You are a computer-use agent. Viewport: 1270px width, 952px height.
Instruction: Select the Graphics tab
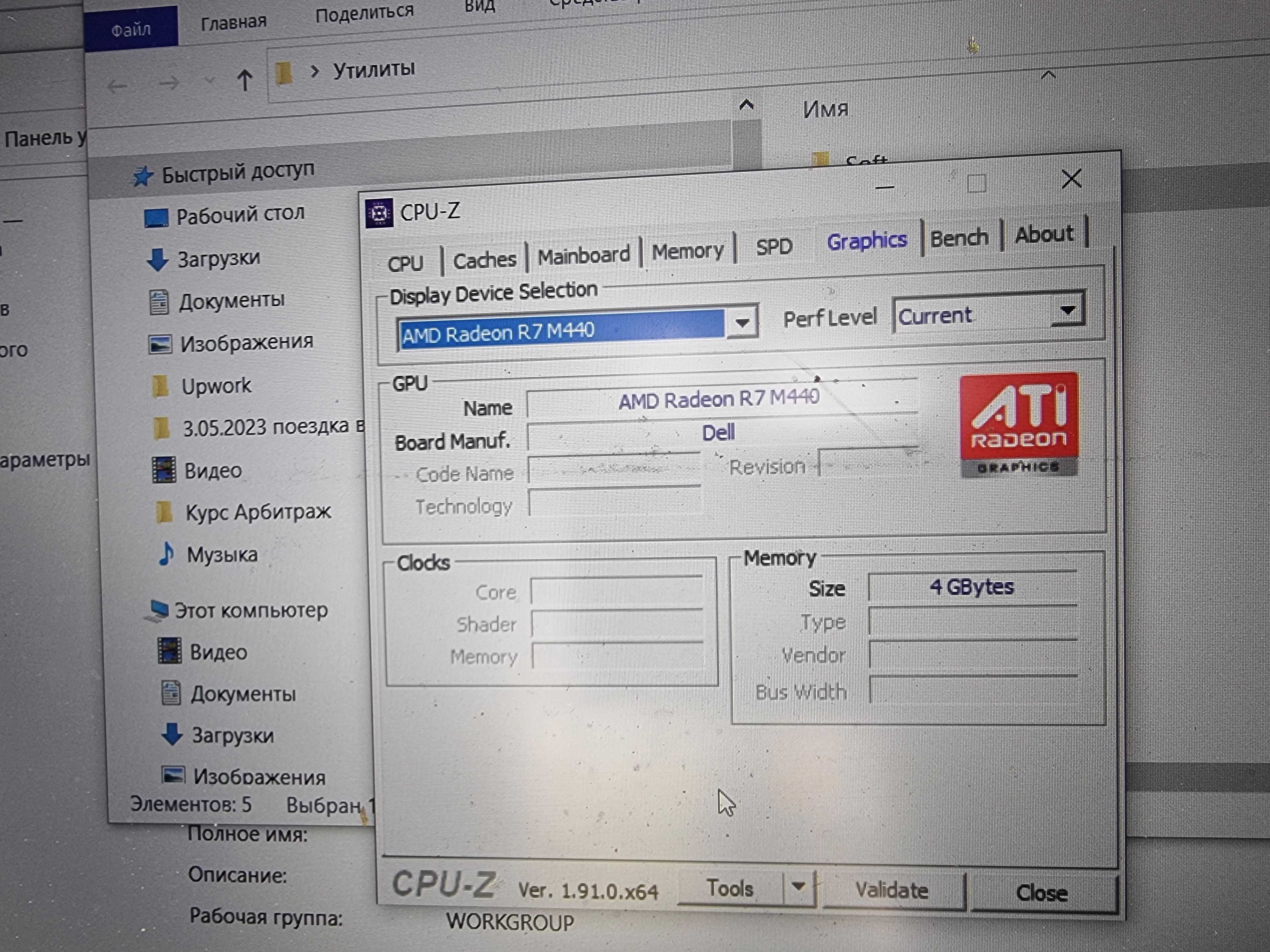pyautogui.click(x=867, y=241)
